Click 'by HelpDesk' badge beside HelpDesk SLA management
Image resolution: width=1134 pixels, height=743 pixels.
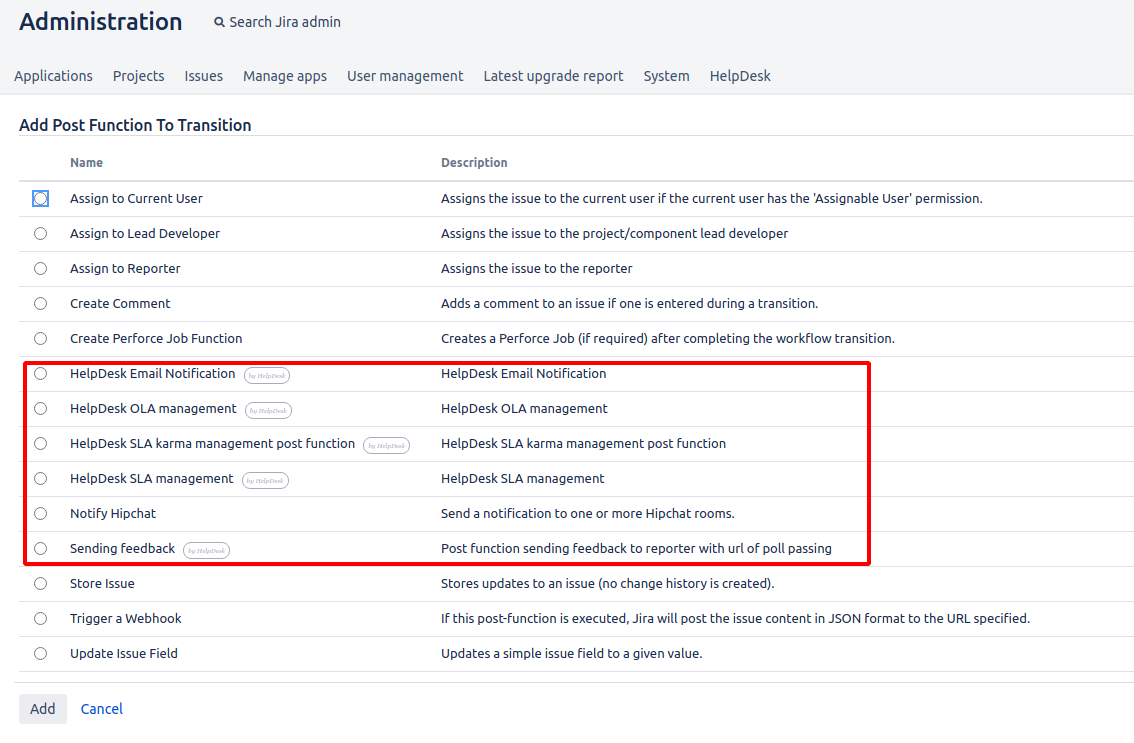click(265, 480)
